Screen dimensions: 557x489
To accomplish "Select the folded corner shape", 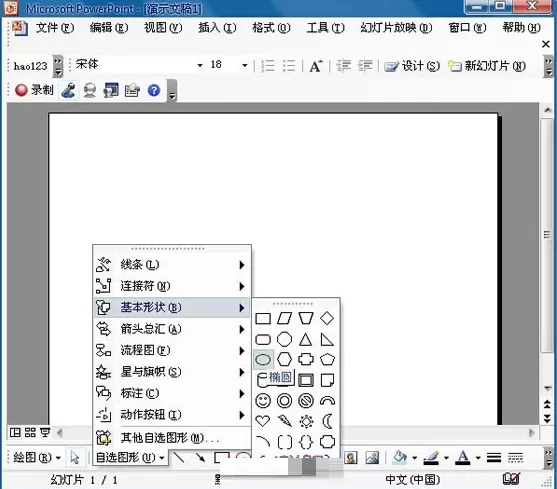I will pos(327,380).
